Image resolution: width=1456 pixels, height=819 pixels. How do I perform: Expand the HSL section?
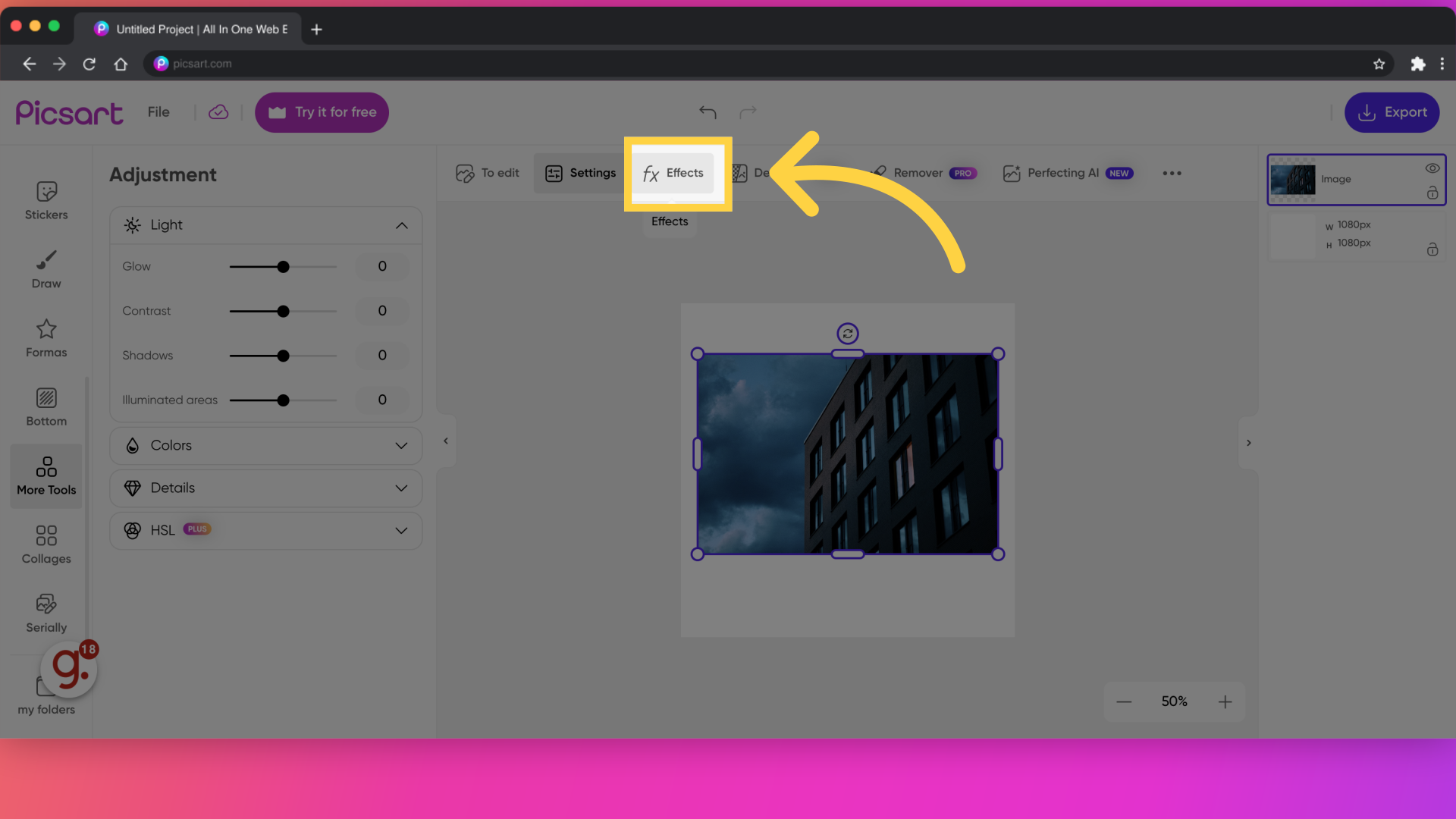[x=402, y=529]
